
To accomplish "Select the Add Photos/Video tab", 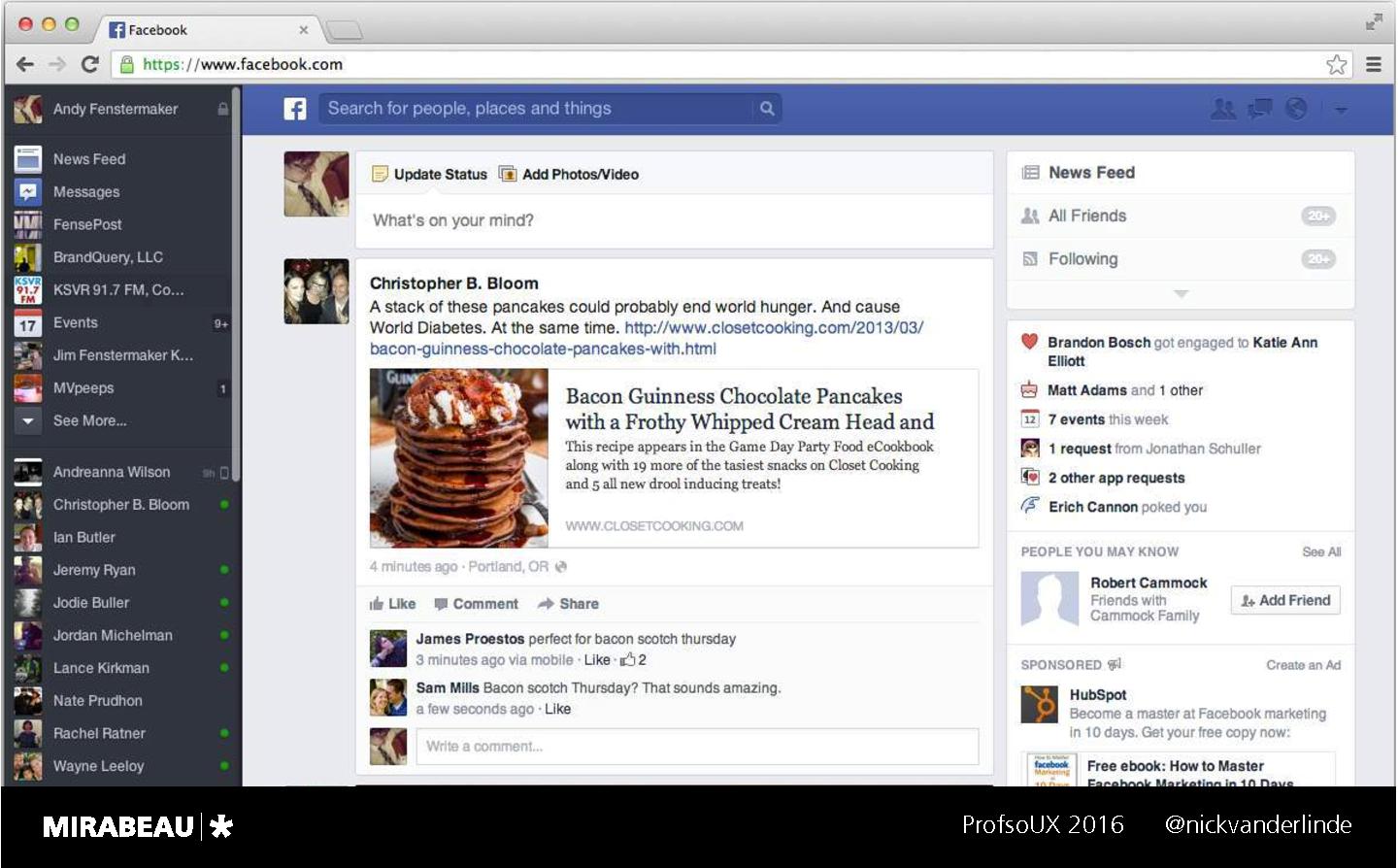I will 569,175.
